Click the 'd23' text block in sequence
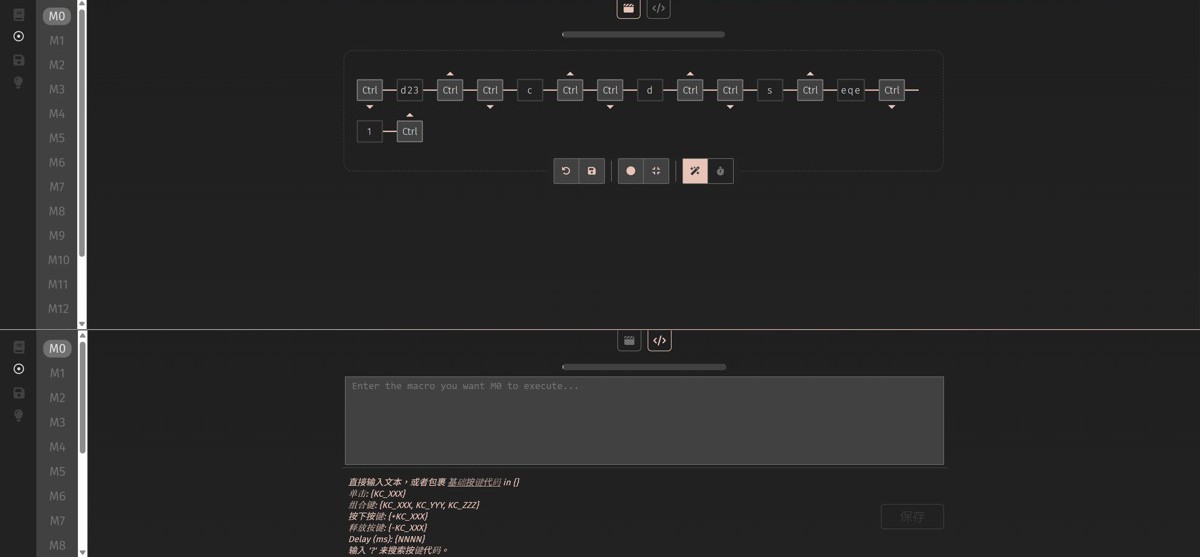 (410, 90)
